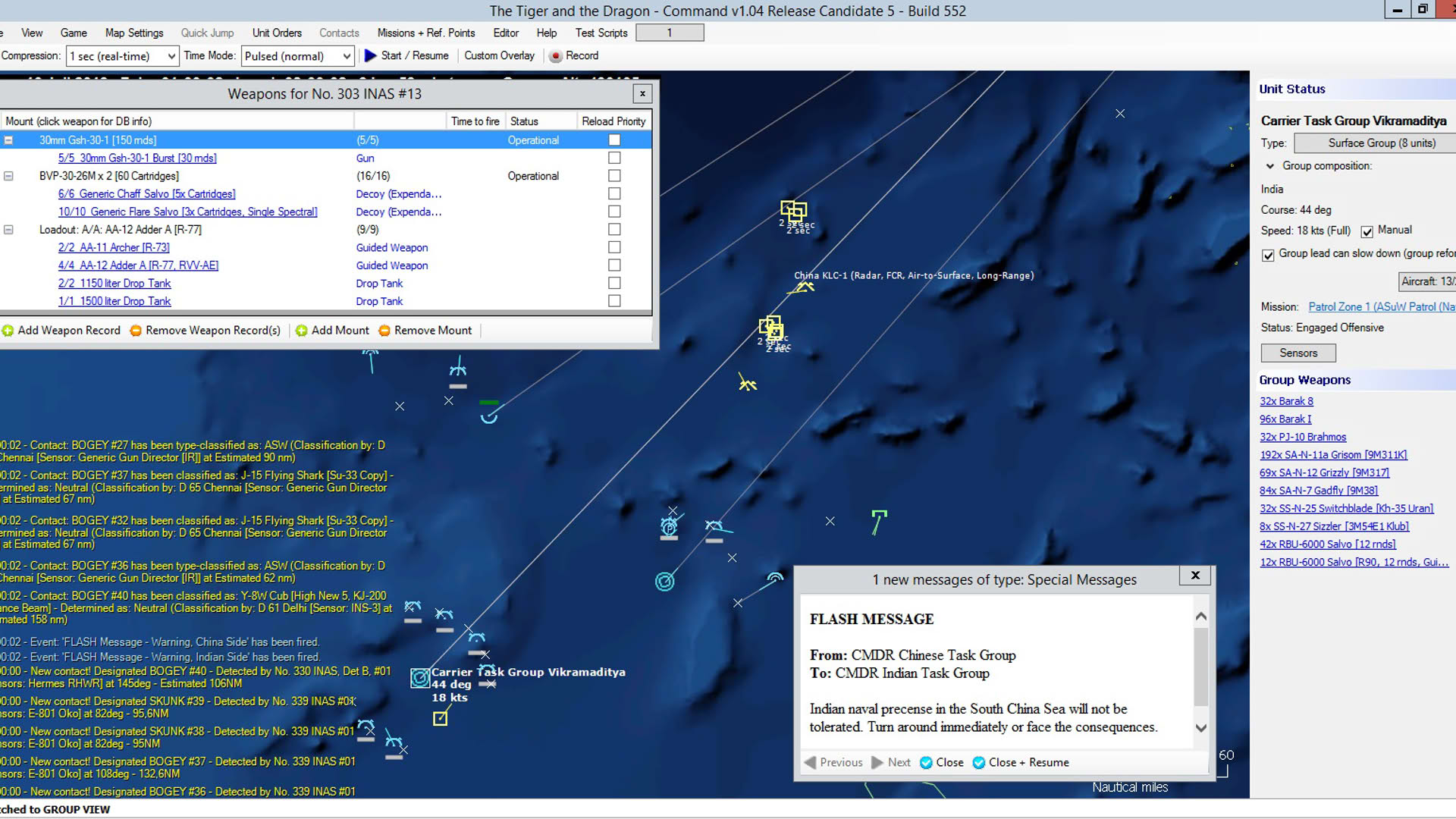Open the View menu
Screen dimensions: 1456x819
click(x=32, y=33)
